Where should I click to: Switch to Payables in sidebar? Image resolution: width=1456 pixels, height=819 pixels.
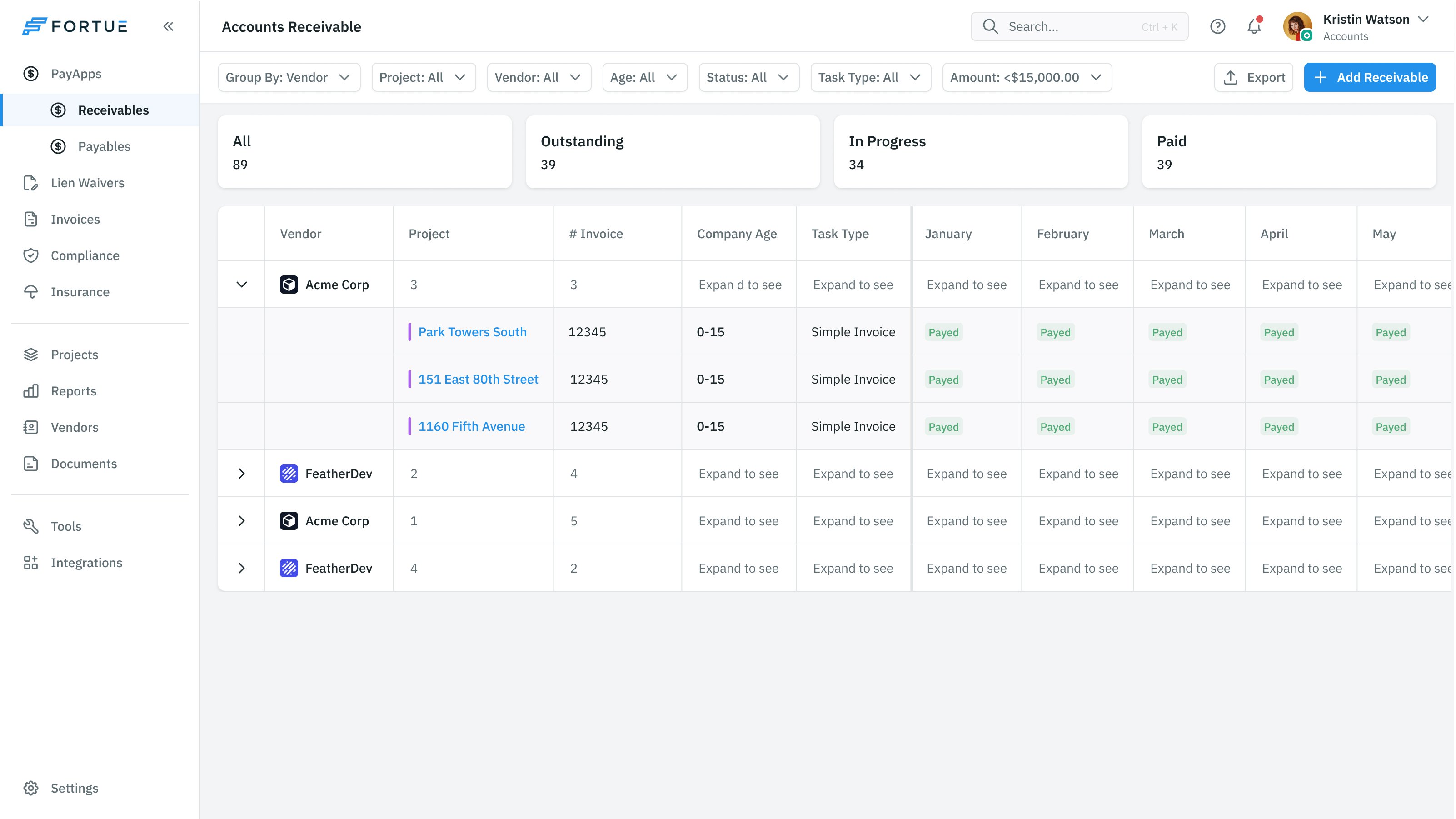pyautogui.click(x=104, y=146)
